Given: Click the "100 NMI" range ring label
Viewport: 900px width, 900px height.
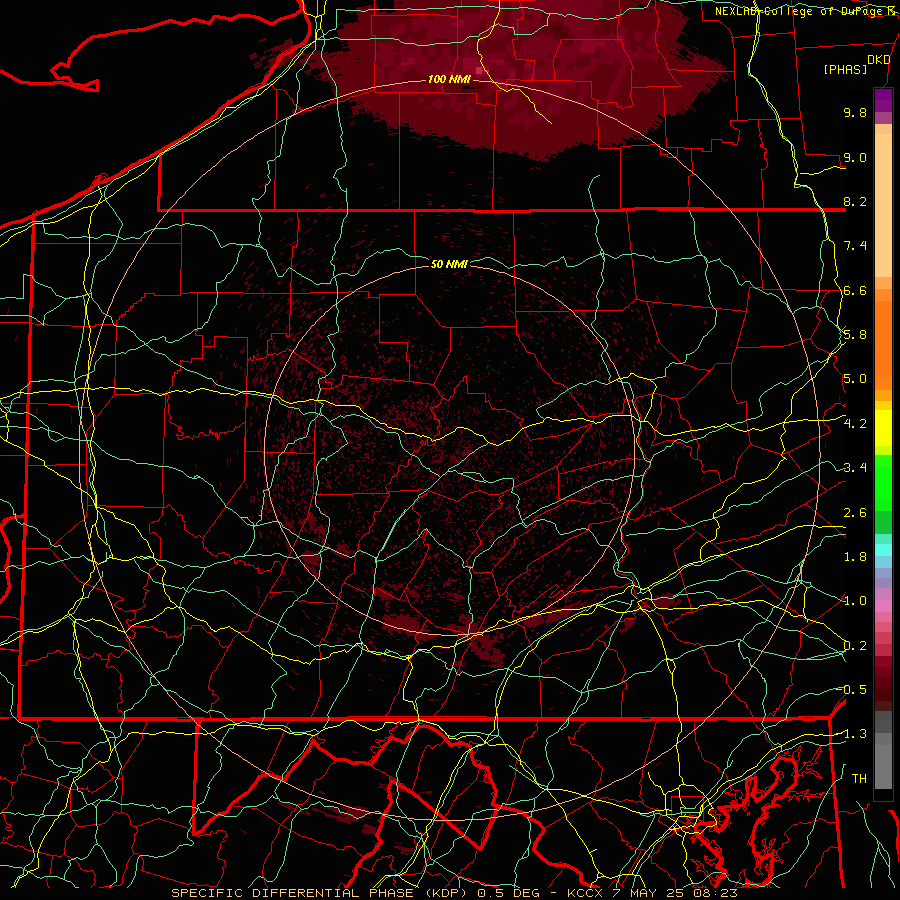Looking at the screenshot, I should [x=449, y=79].
